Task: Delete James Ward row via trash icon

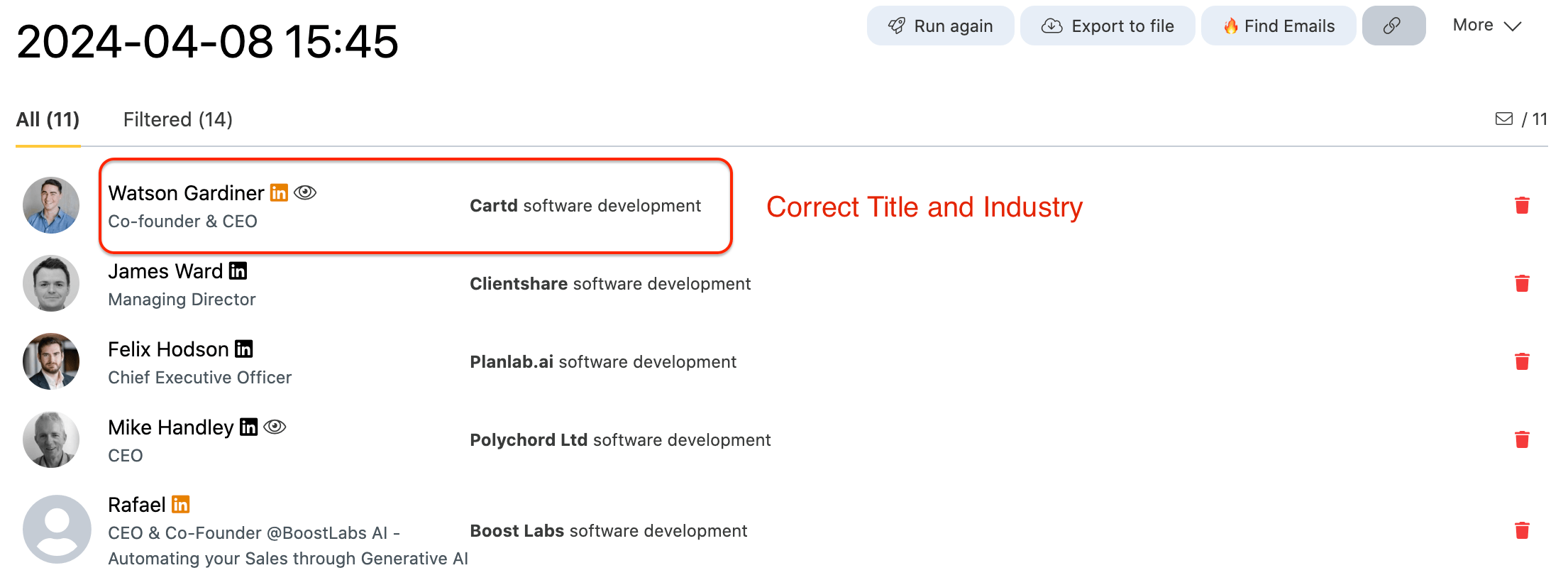Action: tap(1521, 284)
